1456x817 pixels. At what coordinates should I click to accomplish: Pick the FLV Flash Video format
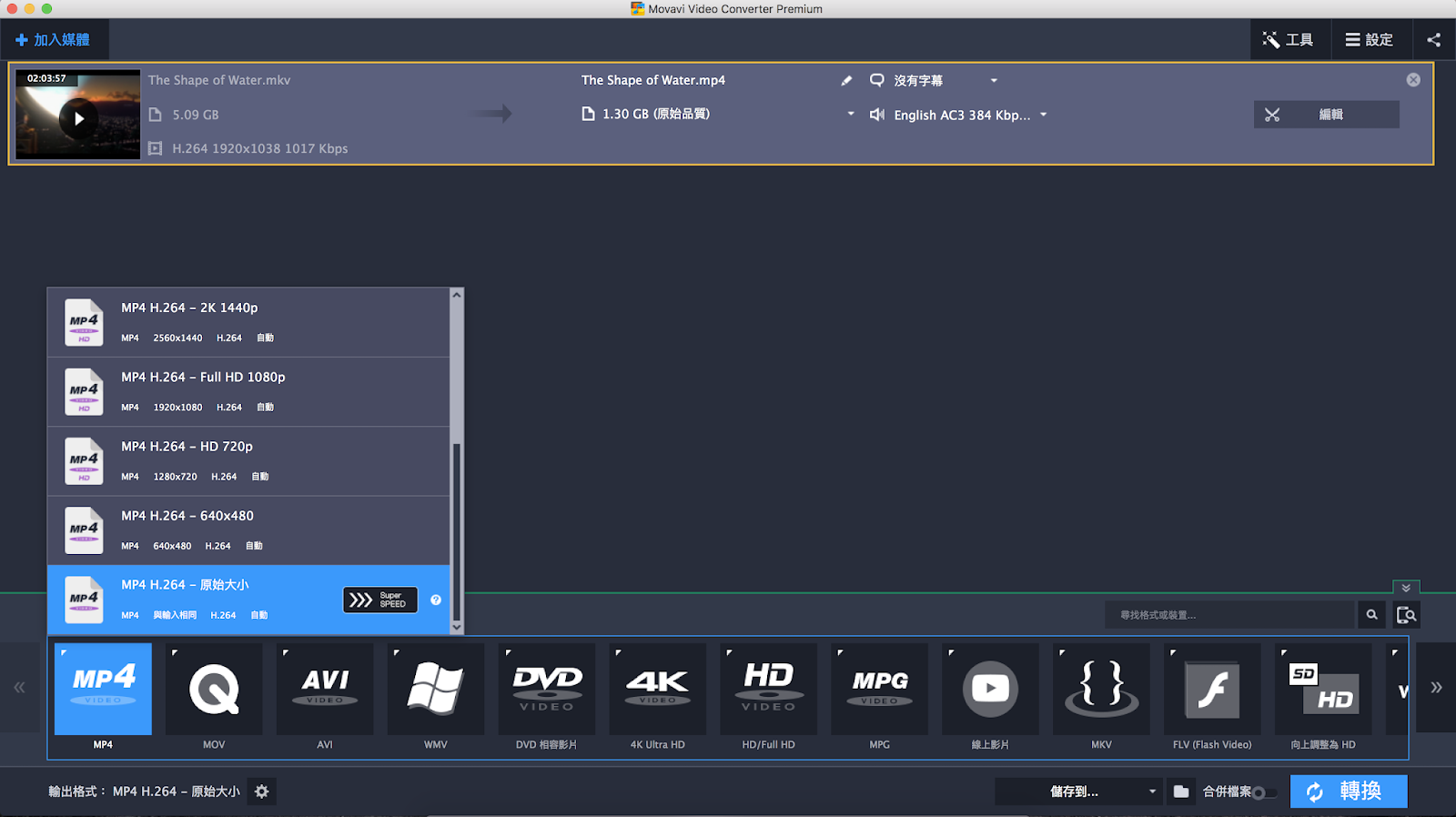(x=1213, y=689)
